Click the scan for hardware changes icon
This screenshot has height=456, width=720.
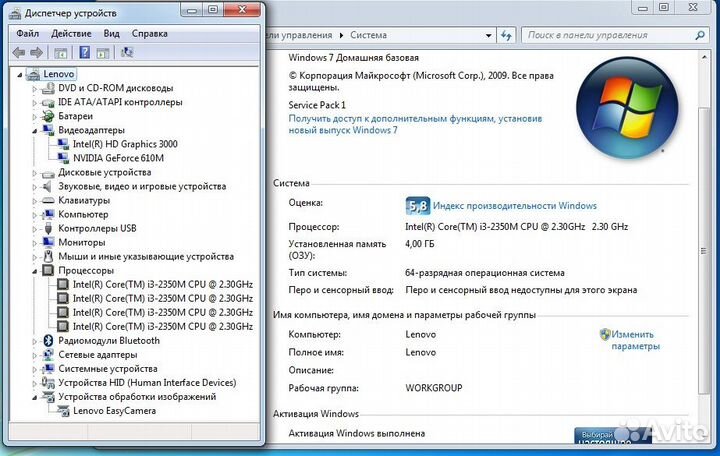click(127, 52)
